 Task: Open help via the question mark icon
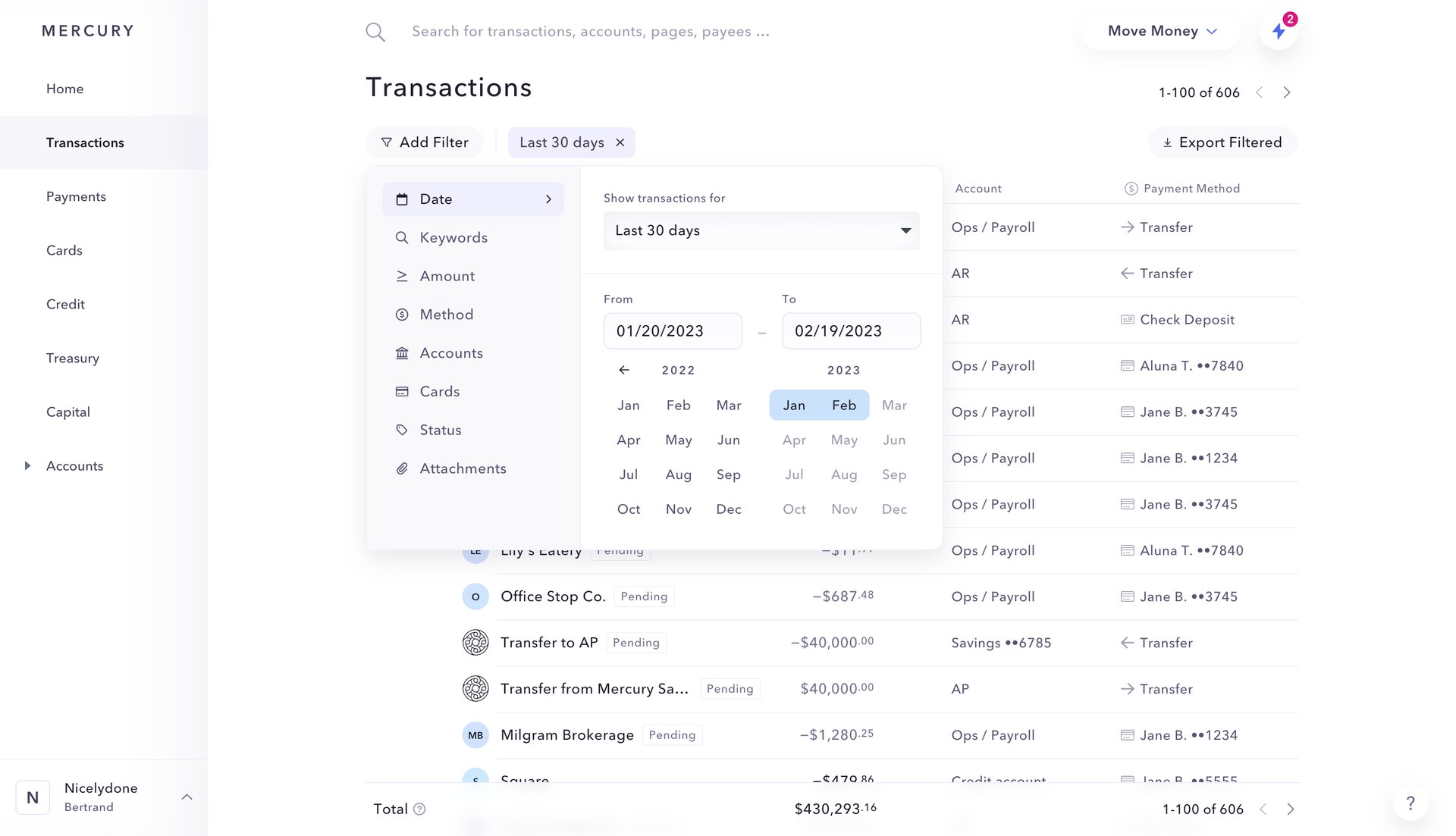[1410, 803]
